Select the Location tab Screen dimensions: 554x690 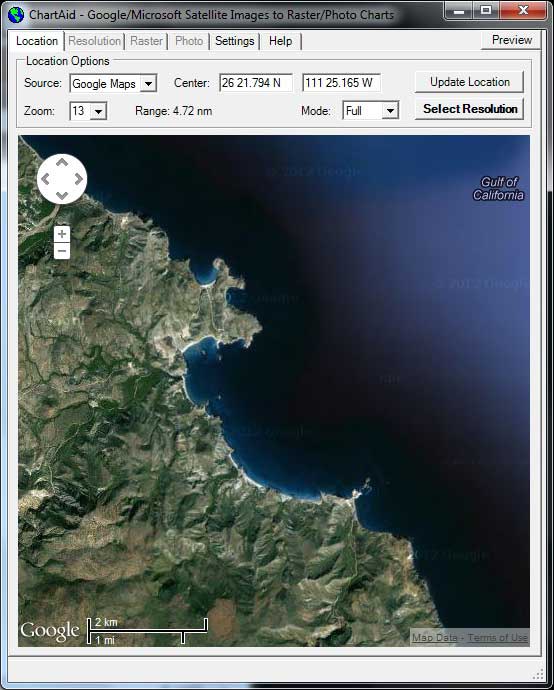point(37,41)
